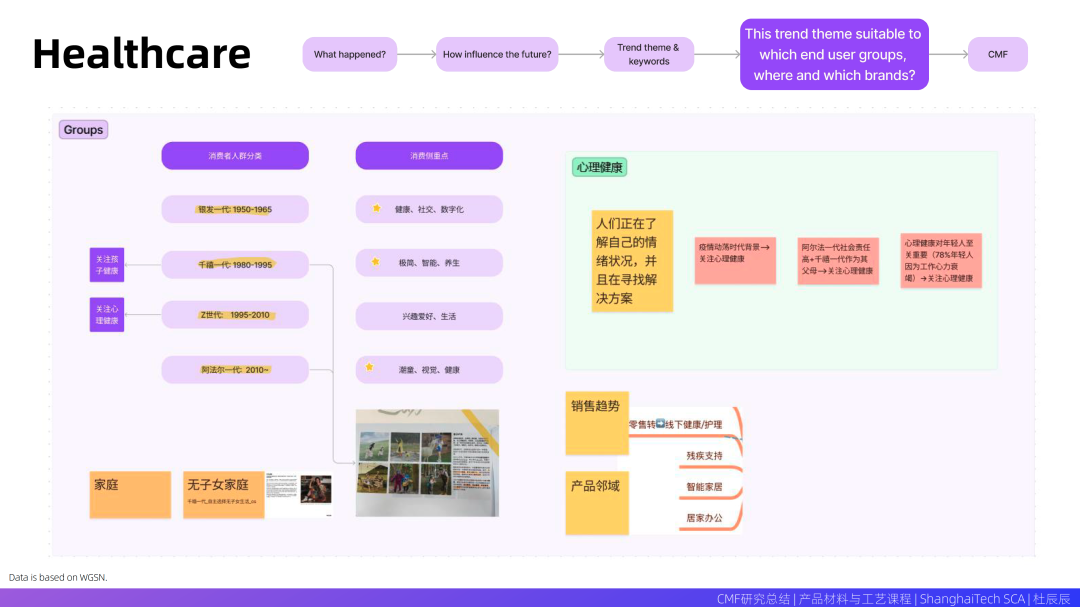Select the 消费者人群分类 header pill
1080x607 pixels.
pyautogui.click(x=235, y=156)
